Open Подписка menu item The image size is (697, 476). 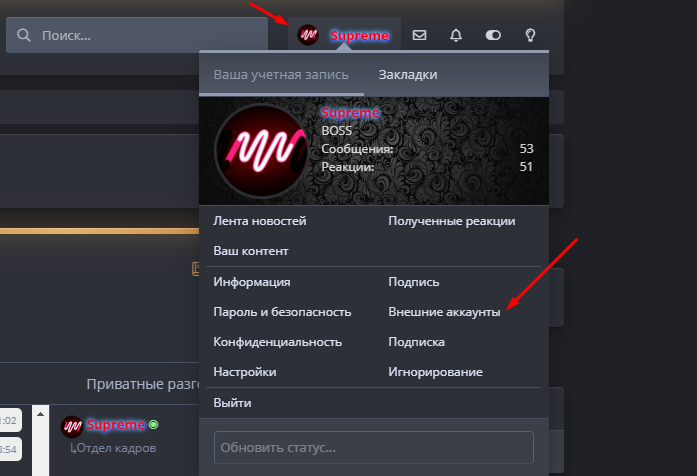[417, 342]
